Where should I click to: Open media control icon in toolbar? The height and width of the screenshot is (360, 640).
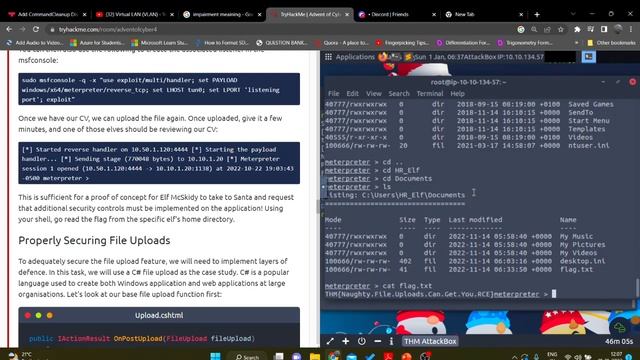[591, 29]
